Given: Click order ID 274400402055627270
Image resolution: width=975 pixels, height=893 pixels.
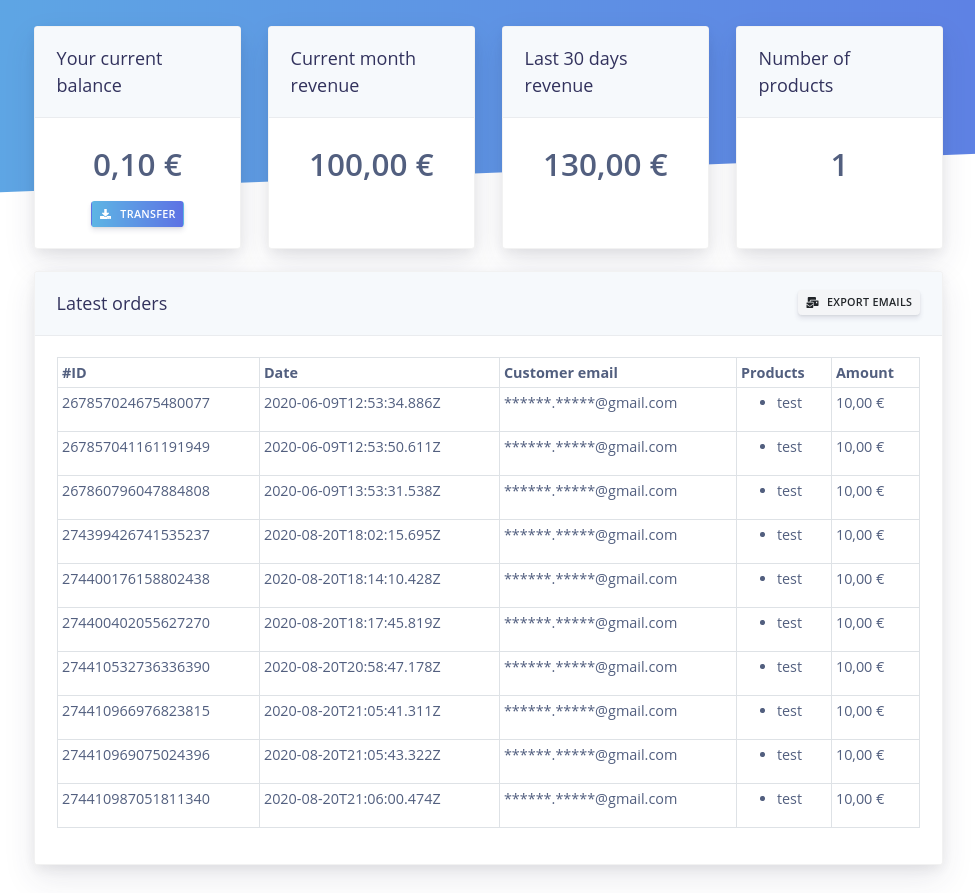Looking at the screenshot, I should point(136,623).
